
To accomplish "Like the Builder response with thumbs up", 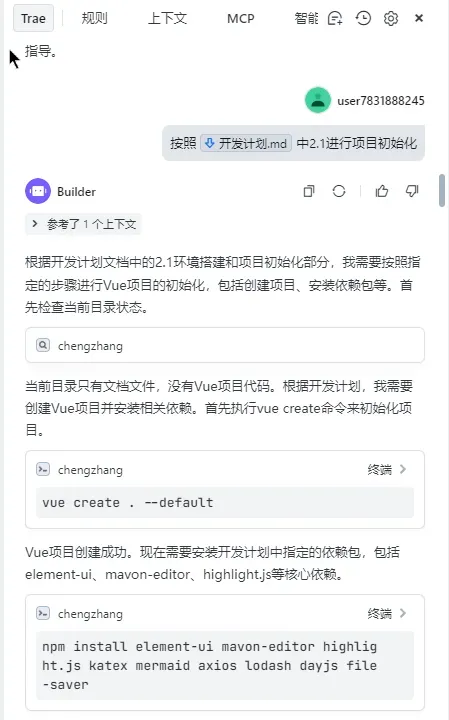I will coord(382,191).
